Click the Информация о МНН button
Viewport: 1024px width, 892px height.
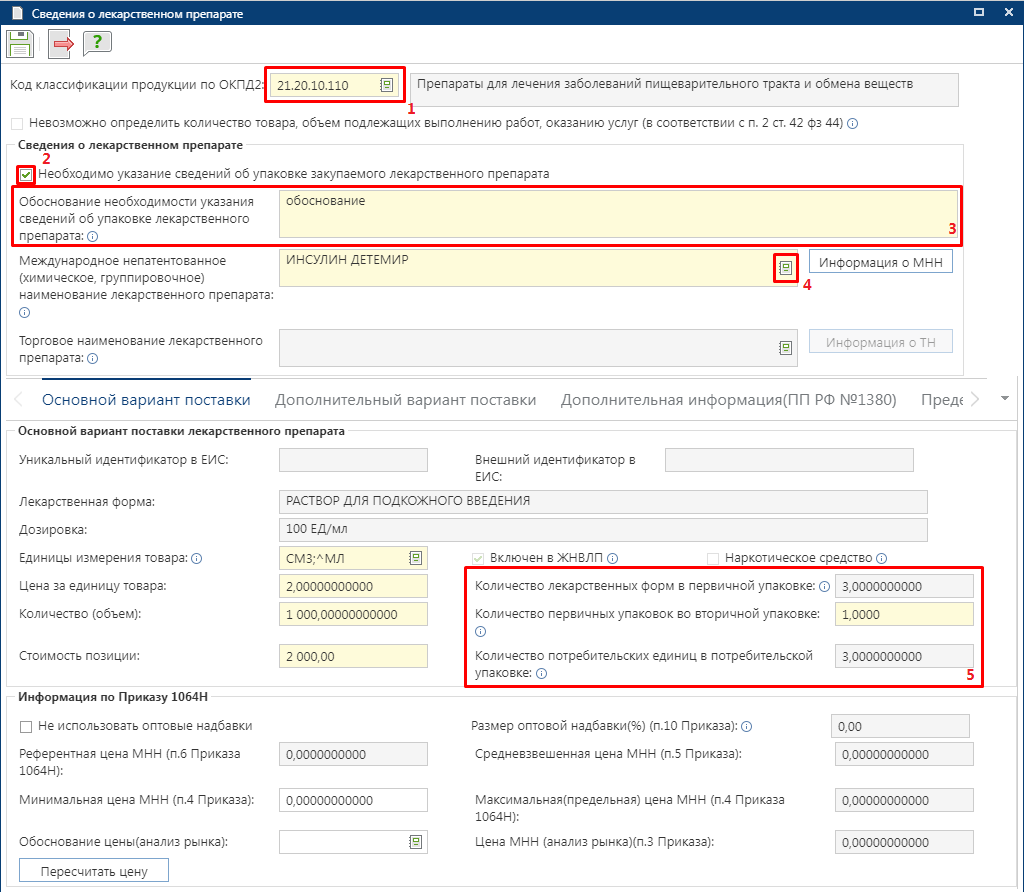tap(880, 263)
